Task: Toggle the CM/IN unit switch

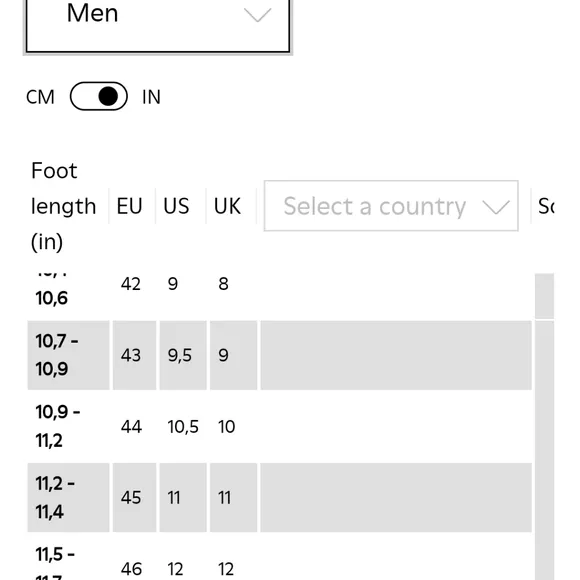Action: tap(99, 97)
